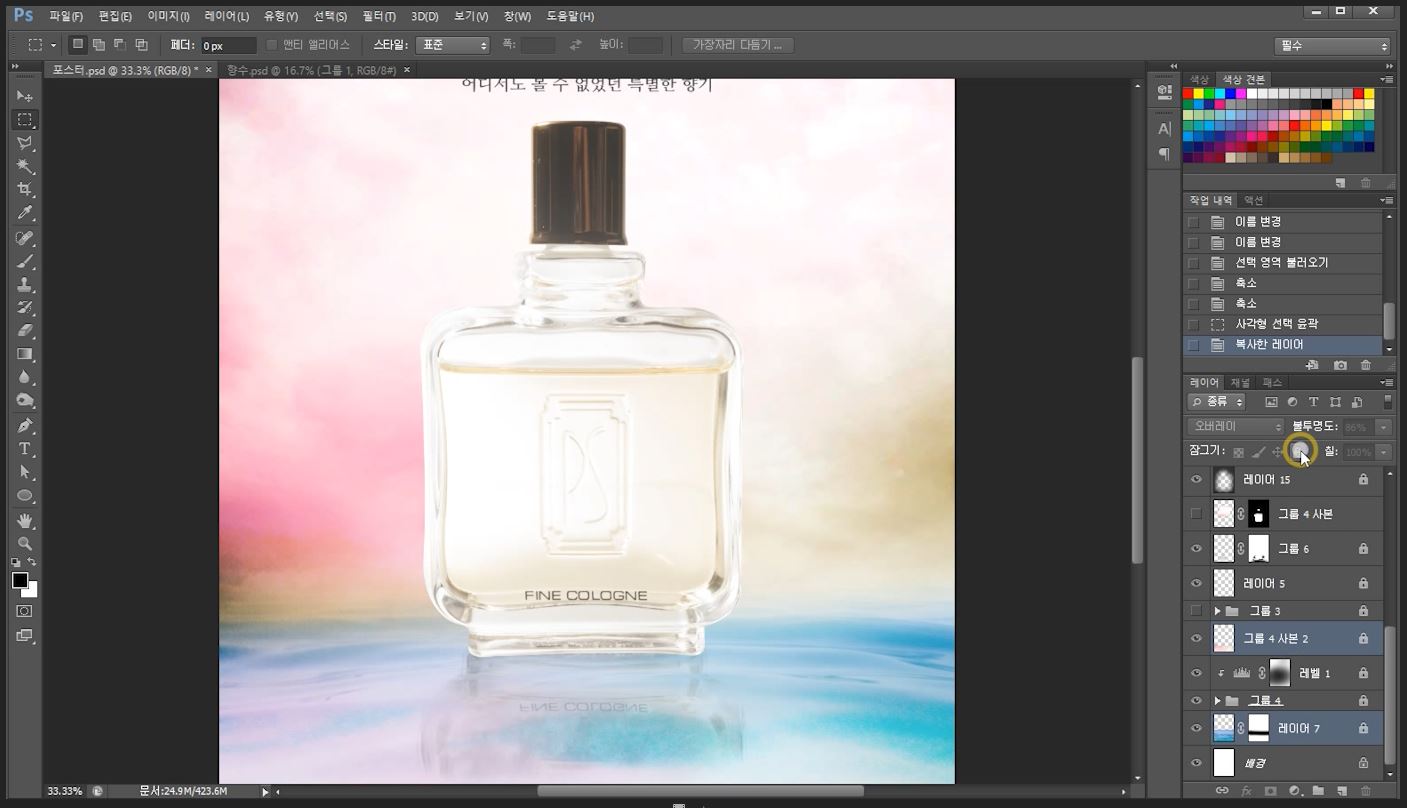Create a new group folder icon

pos(1317,791)
